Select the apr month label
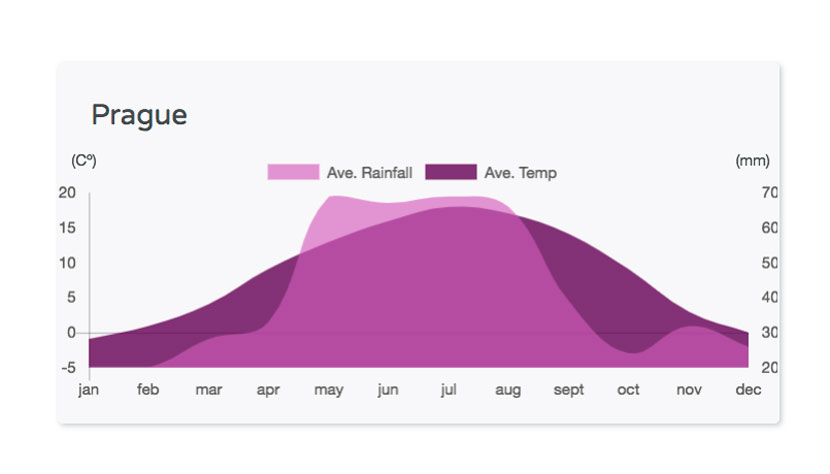The width and height of the screenshot is (830, 474). point(268,390)
